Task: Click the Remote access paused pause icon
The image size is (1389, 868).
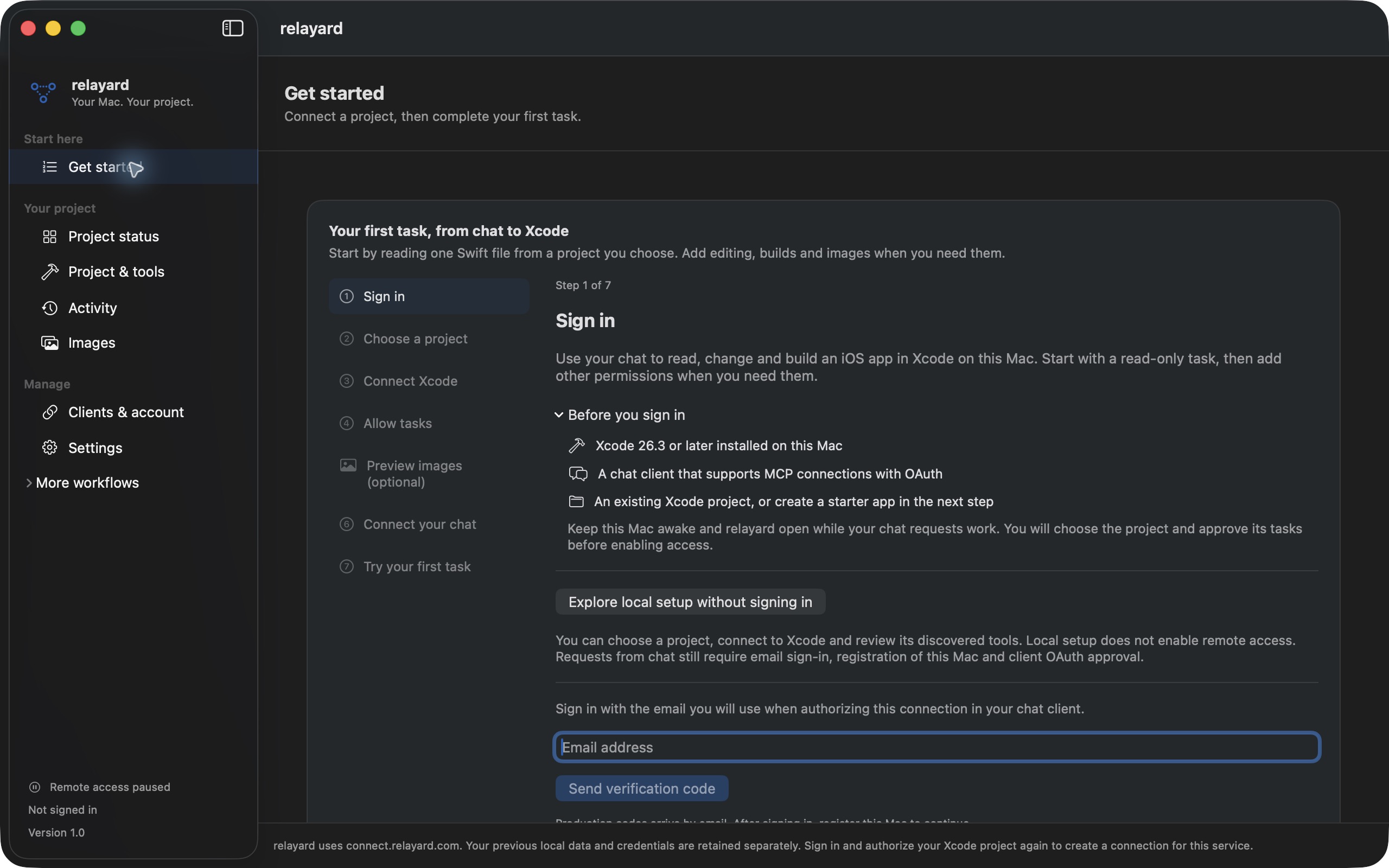Action: 34,787
